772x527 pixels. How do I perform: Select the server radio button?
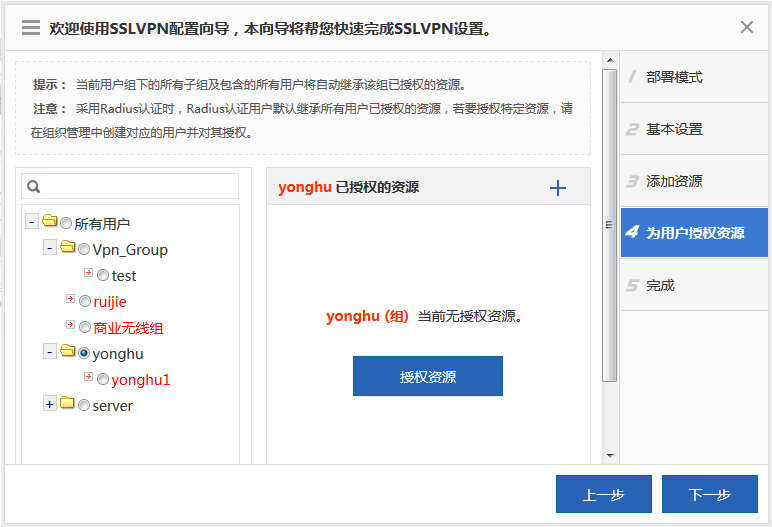(x=84, y=406)
